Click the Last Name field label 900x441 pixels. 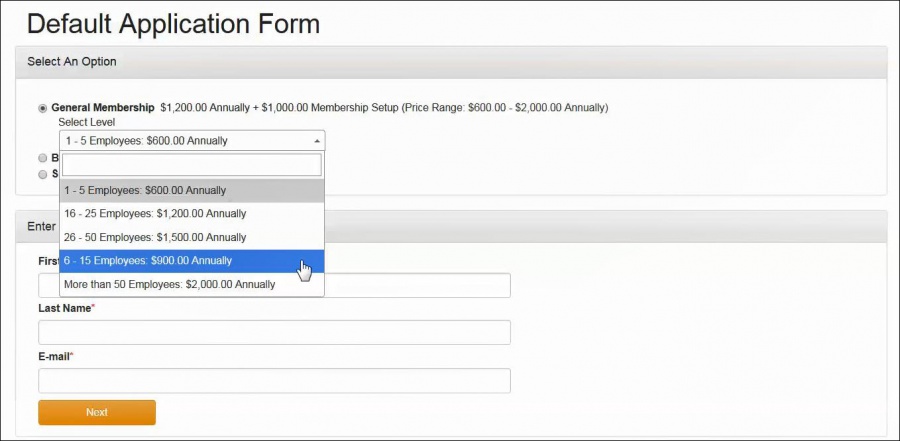pyautogui.click(x=65, y=308)
